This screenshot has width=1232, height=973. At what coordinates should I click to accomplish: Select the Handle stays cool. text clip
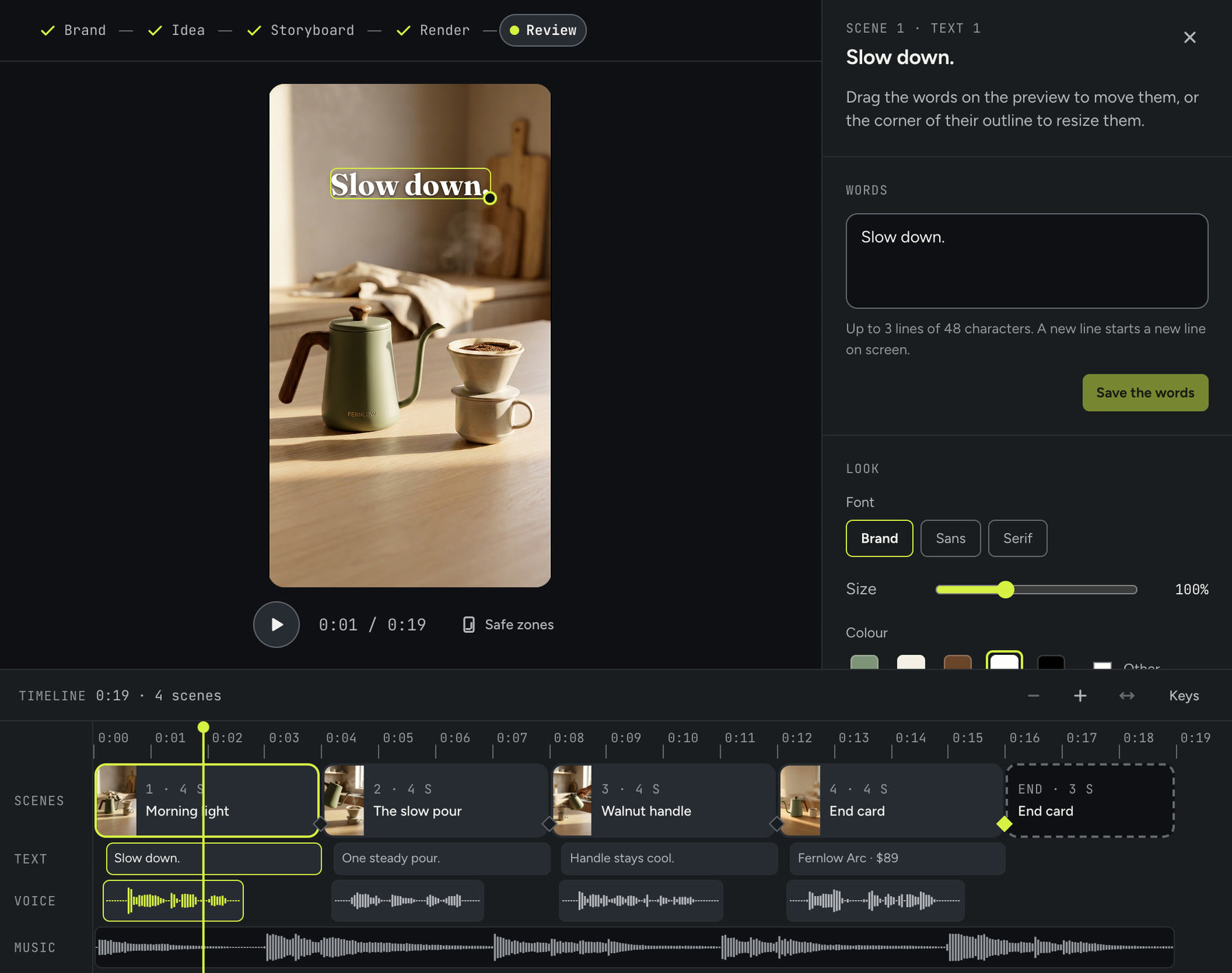(670, 858)
